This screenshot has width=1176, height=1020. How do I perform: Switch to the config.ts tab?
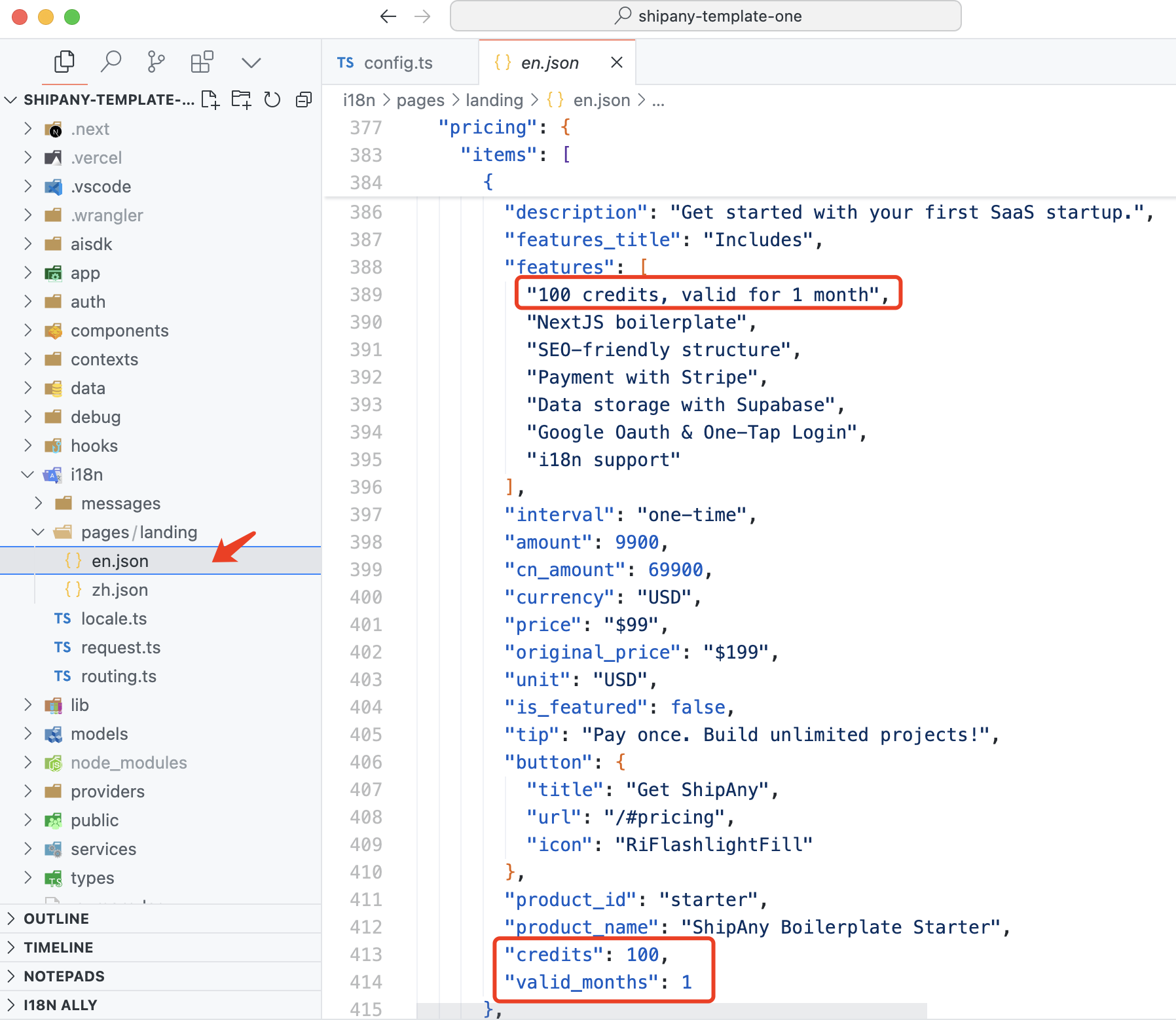click(x=397, y=63)
